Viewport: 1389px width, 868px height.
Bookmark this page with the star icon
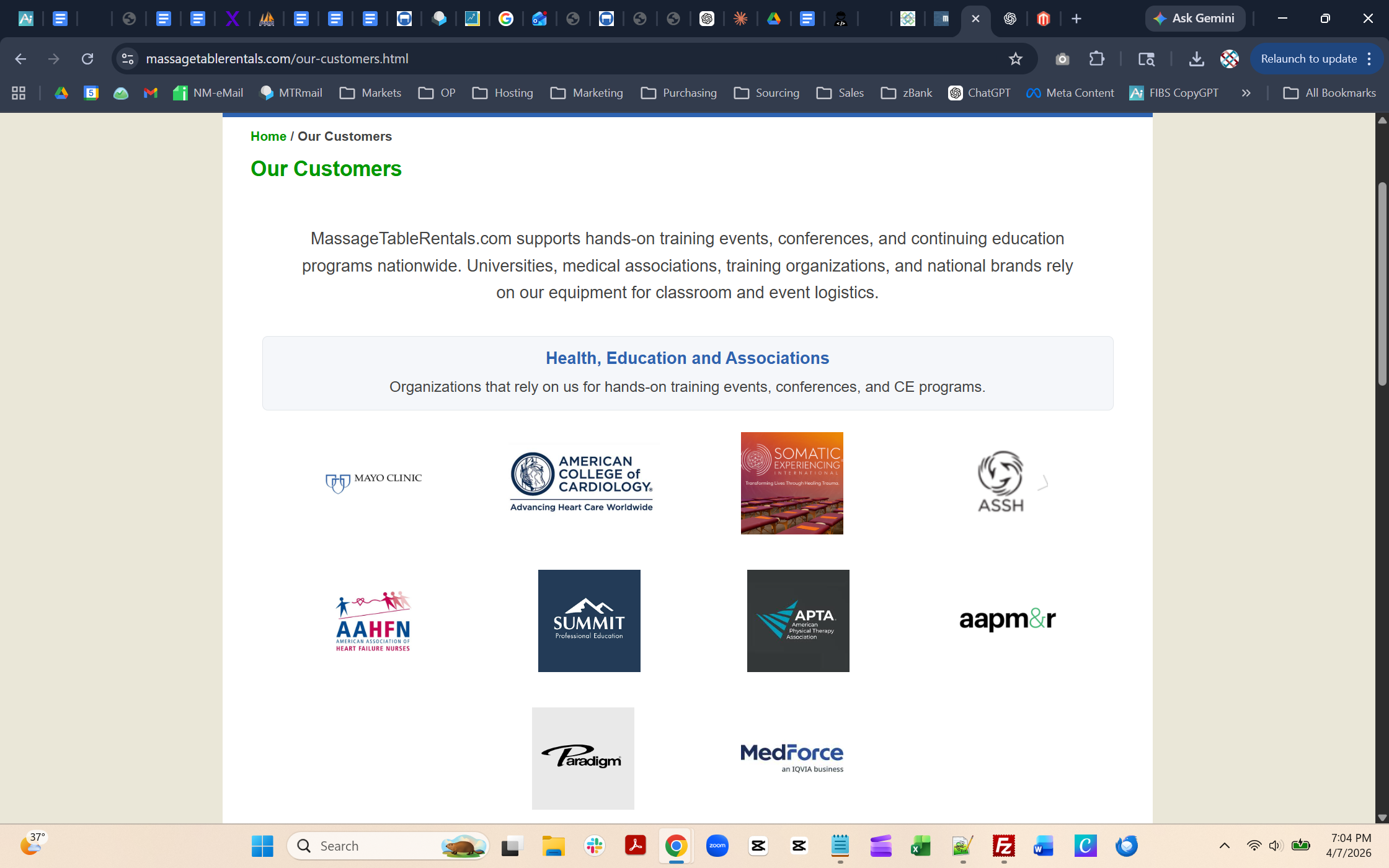[x=1015, y=59]
